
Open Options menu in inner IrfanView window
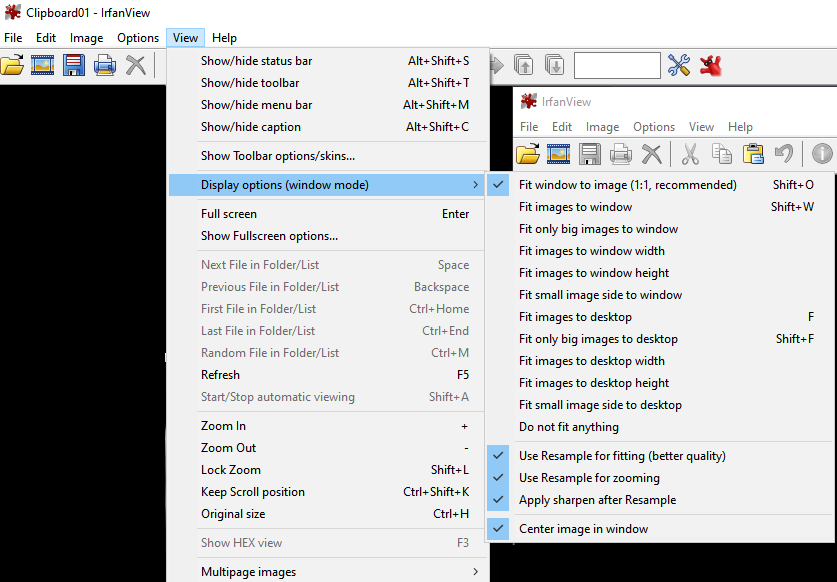654,127
